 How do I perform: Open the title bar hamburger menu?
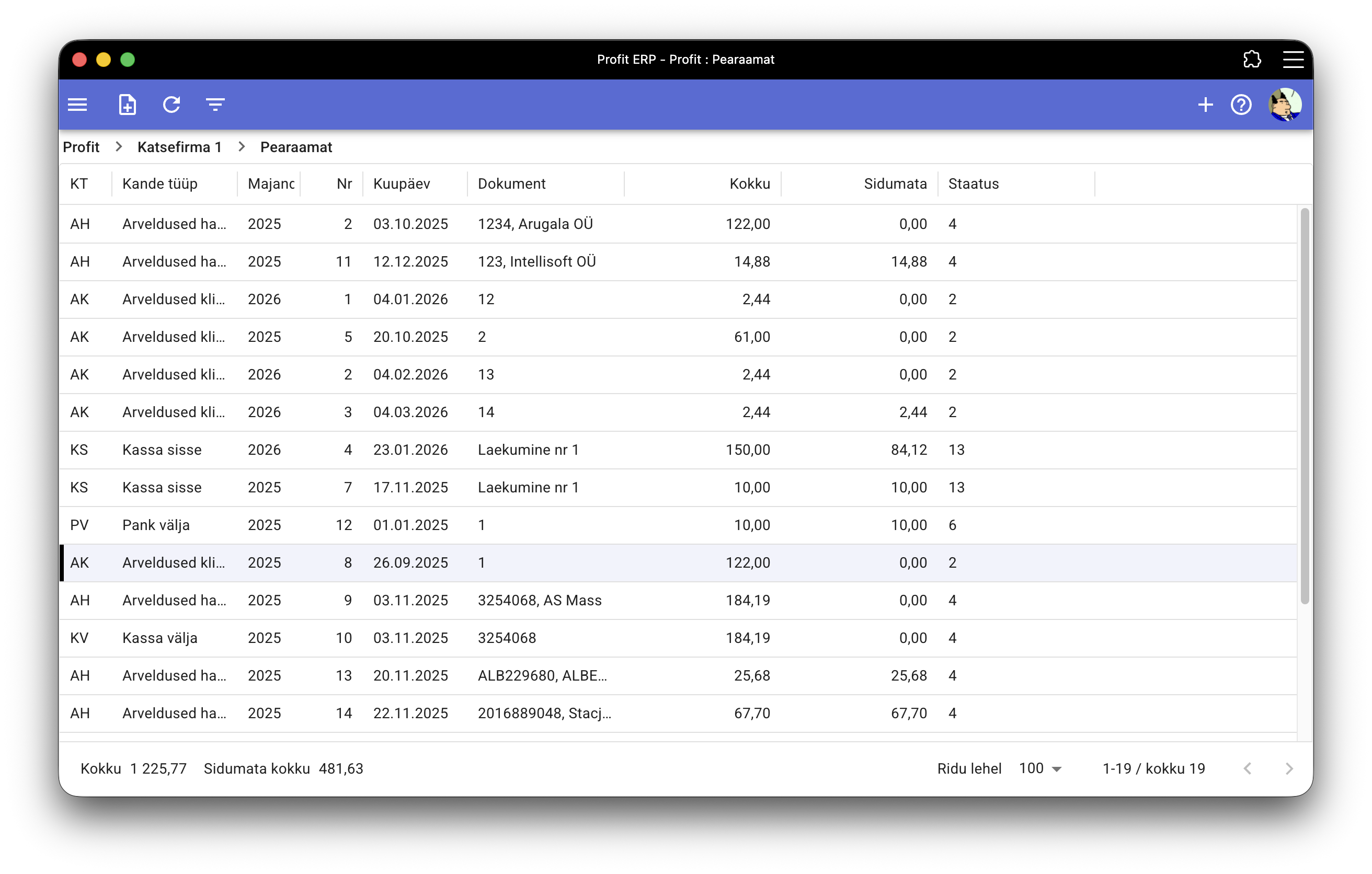click(1293, 59)
